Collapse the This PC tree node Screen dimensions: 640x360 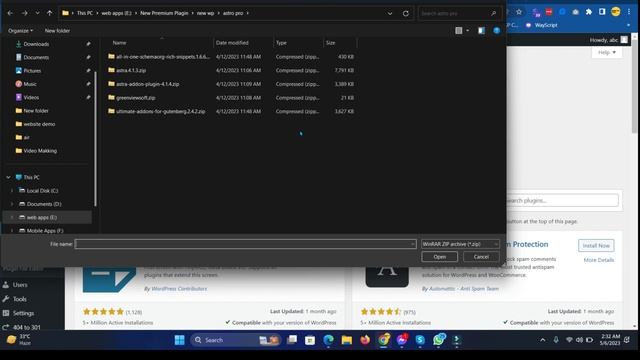9,177
